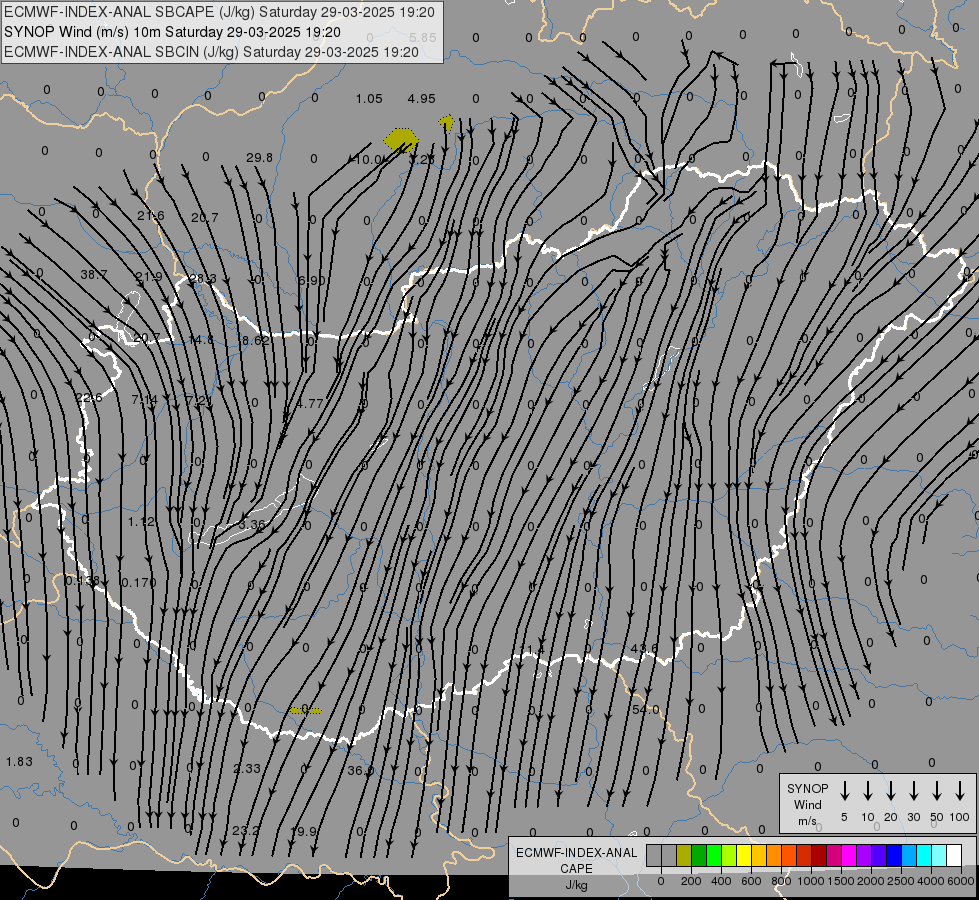Click the map value 38.7
This screenshot has height=900, width=979.
click(x=94, y=274)
